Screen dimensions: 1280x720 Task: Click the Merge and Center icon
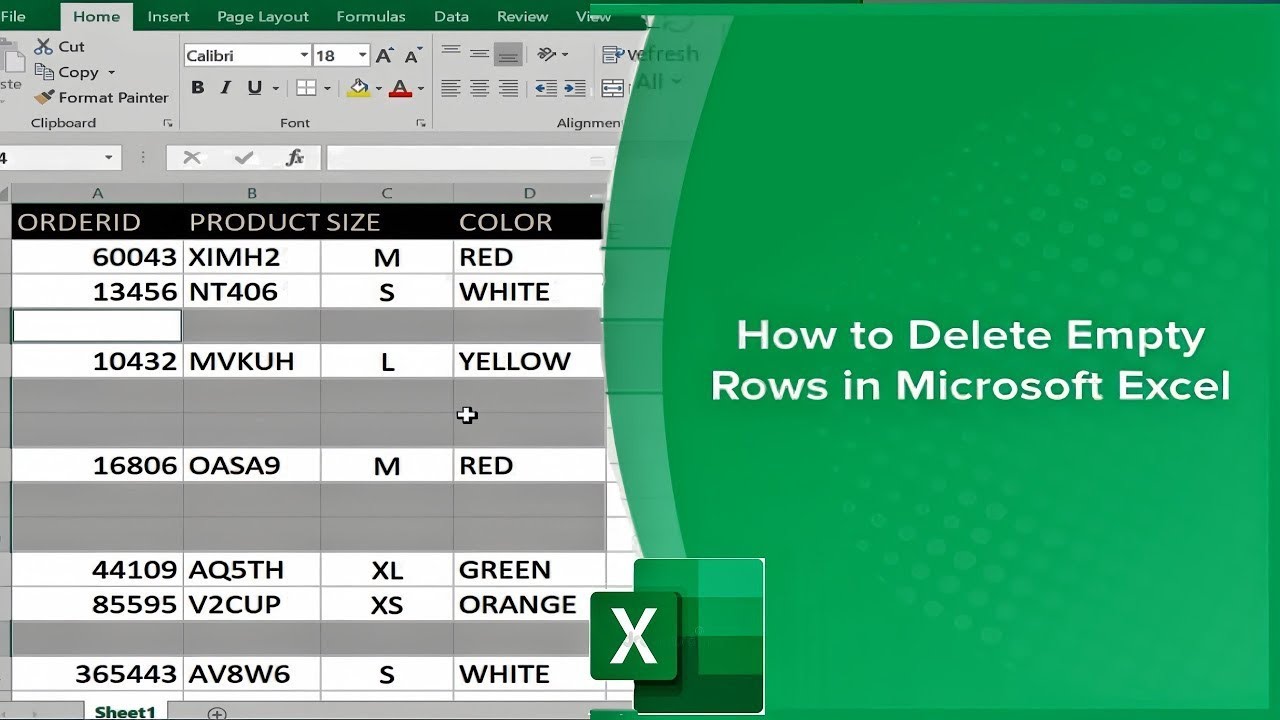pos(612,88)
